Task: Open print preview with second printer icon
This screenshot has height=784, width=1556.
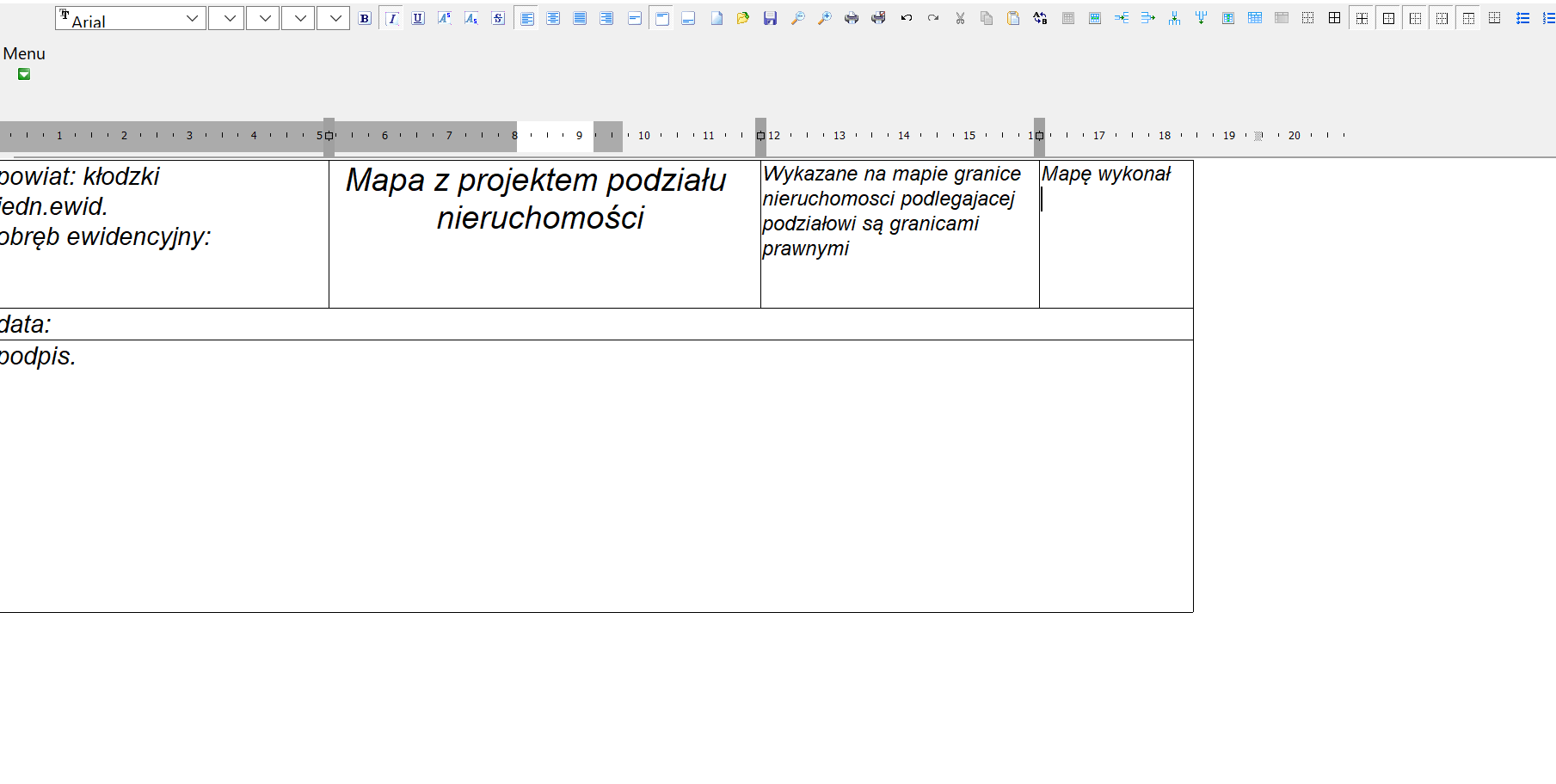Action: point(878,18)
